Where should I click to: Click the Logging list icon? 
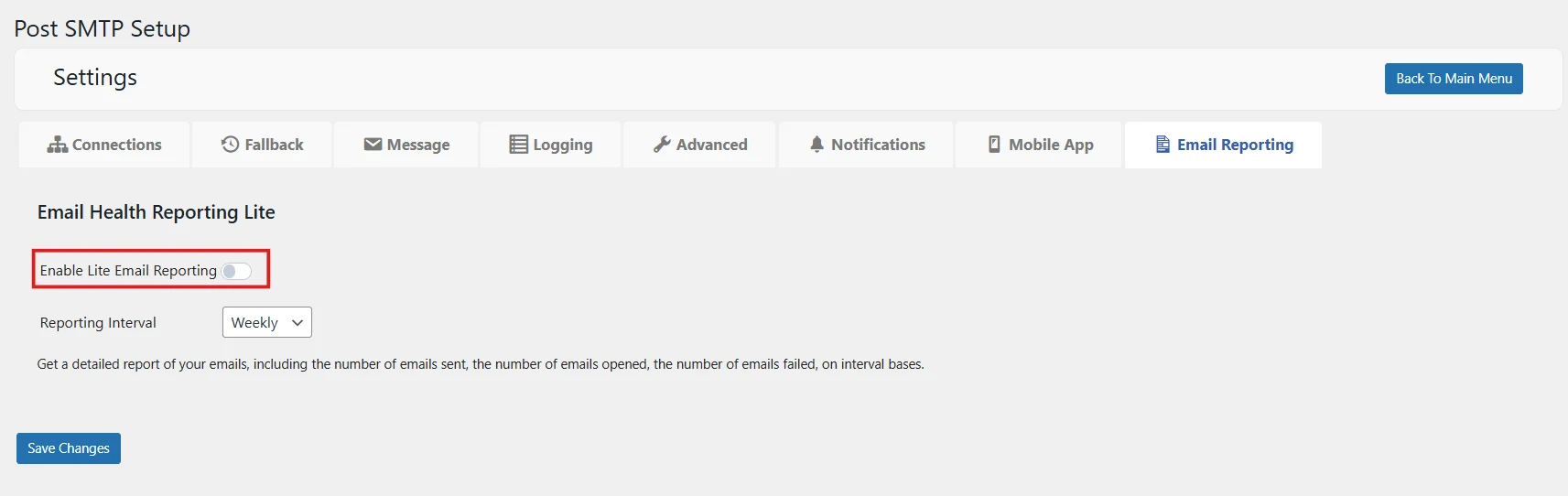click(x=518, y=145)
